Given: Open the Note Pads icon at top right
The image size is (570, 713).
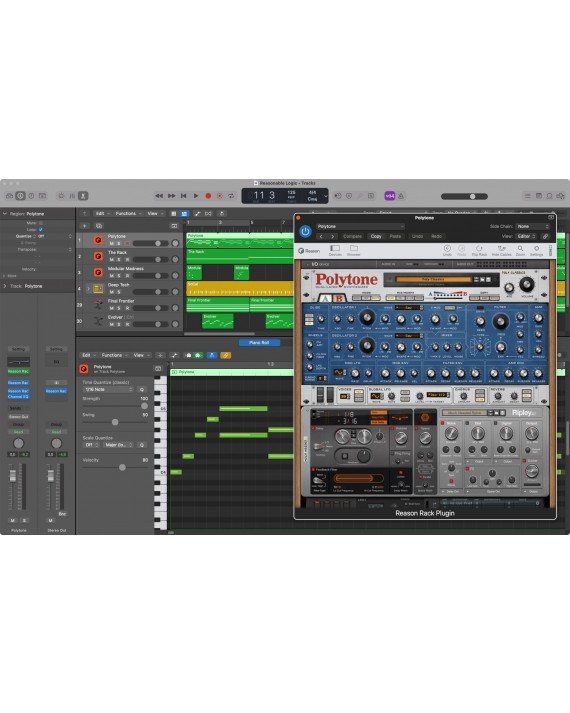Looking at the screenshot, I should tap(539, 196).
